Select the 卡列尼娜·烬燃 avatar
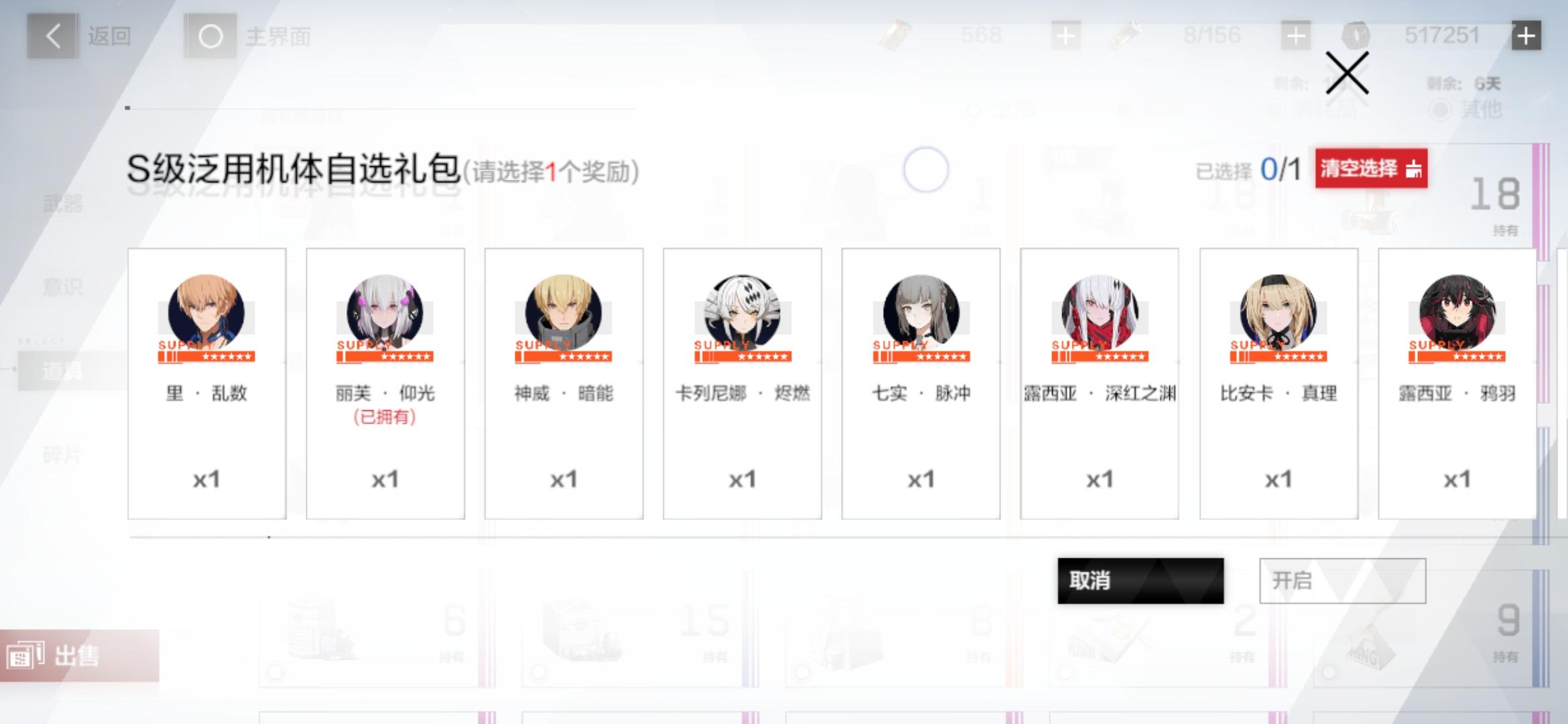This screenshot has height=724, width=1568. click(x=742, y=312)
